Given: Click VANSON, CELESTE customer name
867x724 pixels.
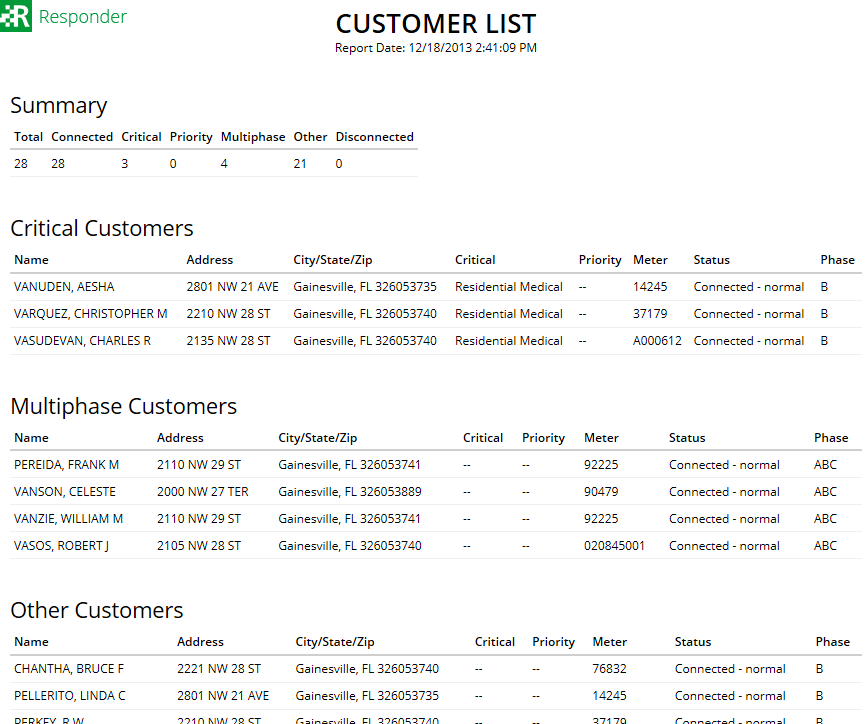Looking at the screenshot, I should [x=65, y=492].
